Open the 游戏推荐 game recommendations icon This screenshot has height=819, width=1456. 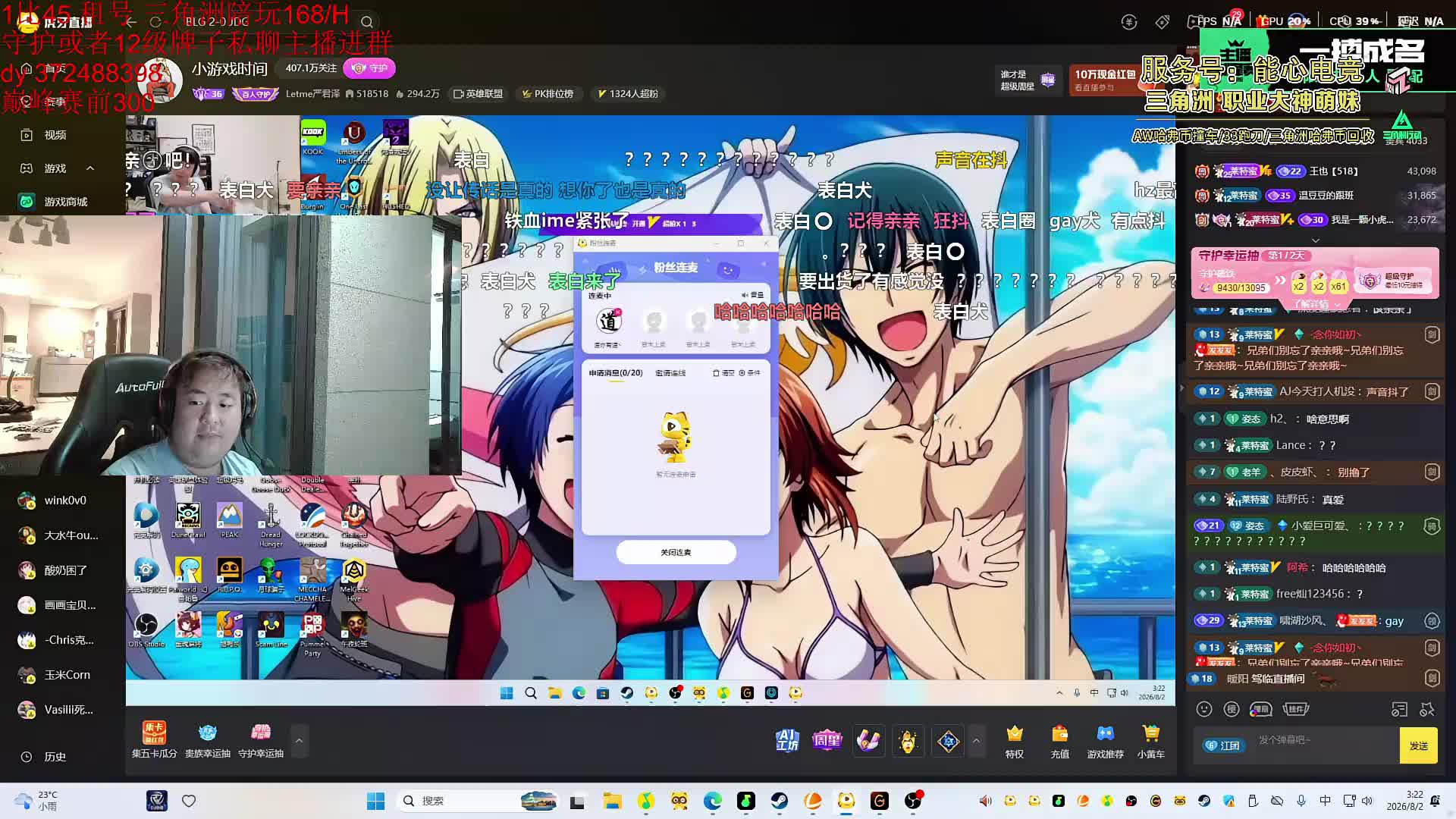point(1106,742)
